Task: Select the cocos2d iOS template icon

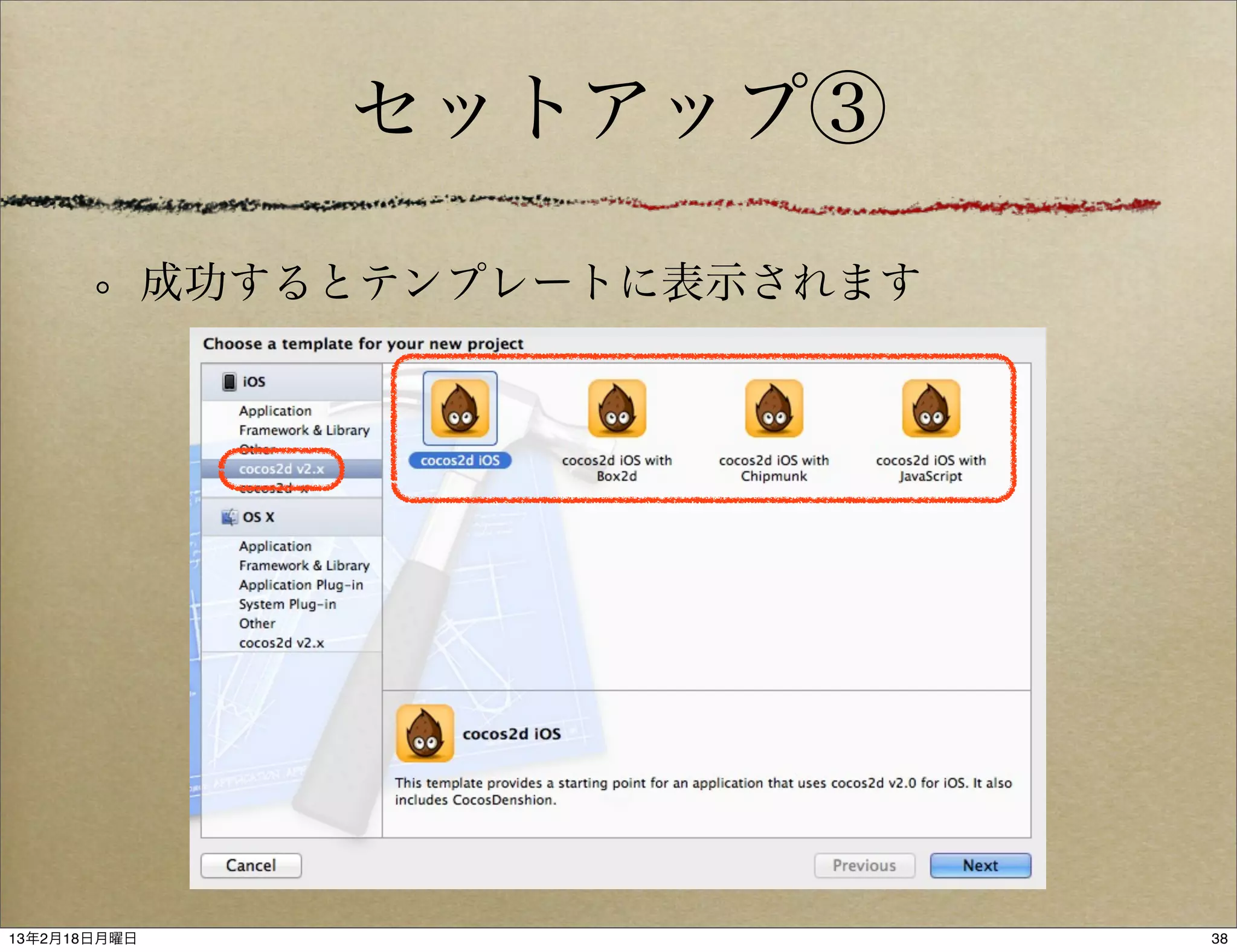Action: point(460,408)
